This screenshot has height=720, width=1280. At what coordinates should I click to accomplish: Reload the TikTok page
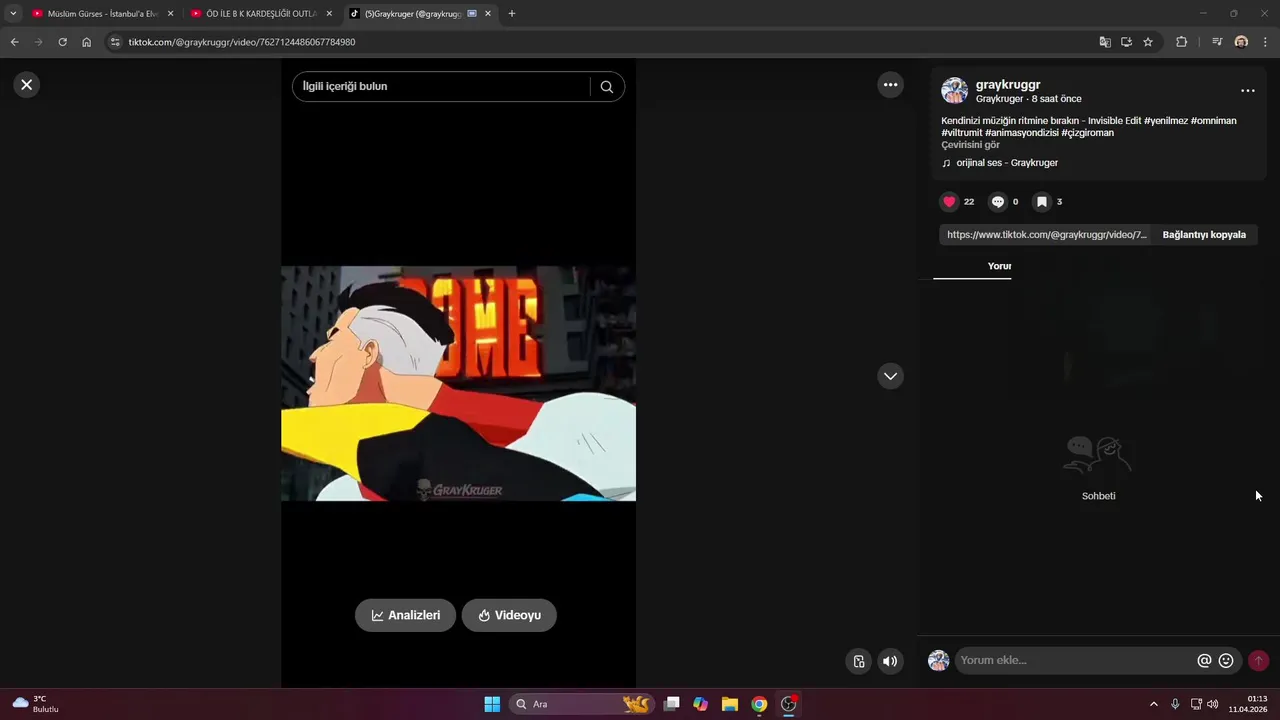pyautogui.click(x=62, y=42)
